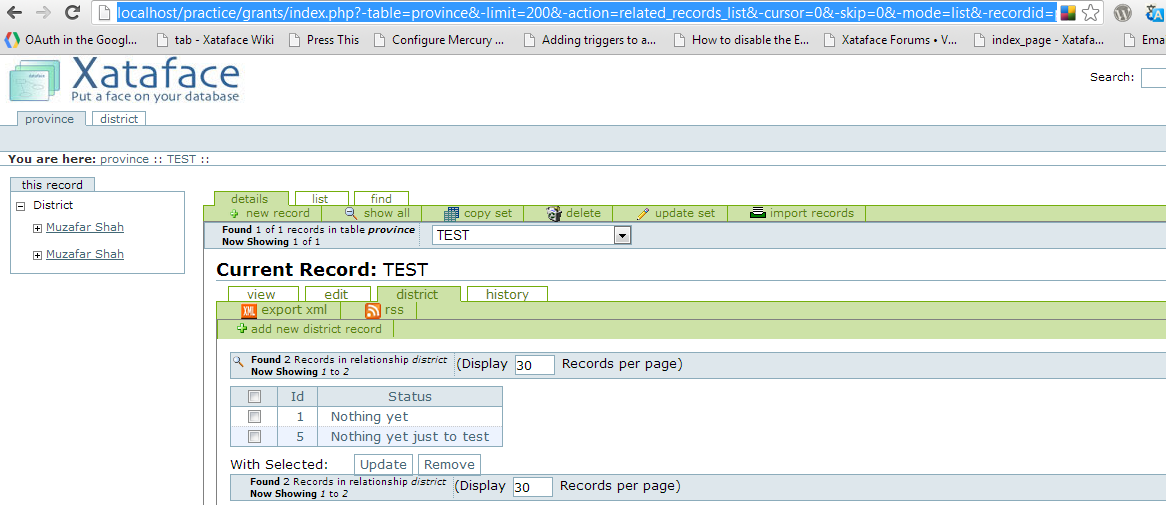Click the orange rss feed icon
The image size is (1166, 505).
pos(373,311)
